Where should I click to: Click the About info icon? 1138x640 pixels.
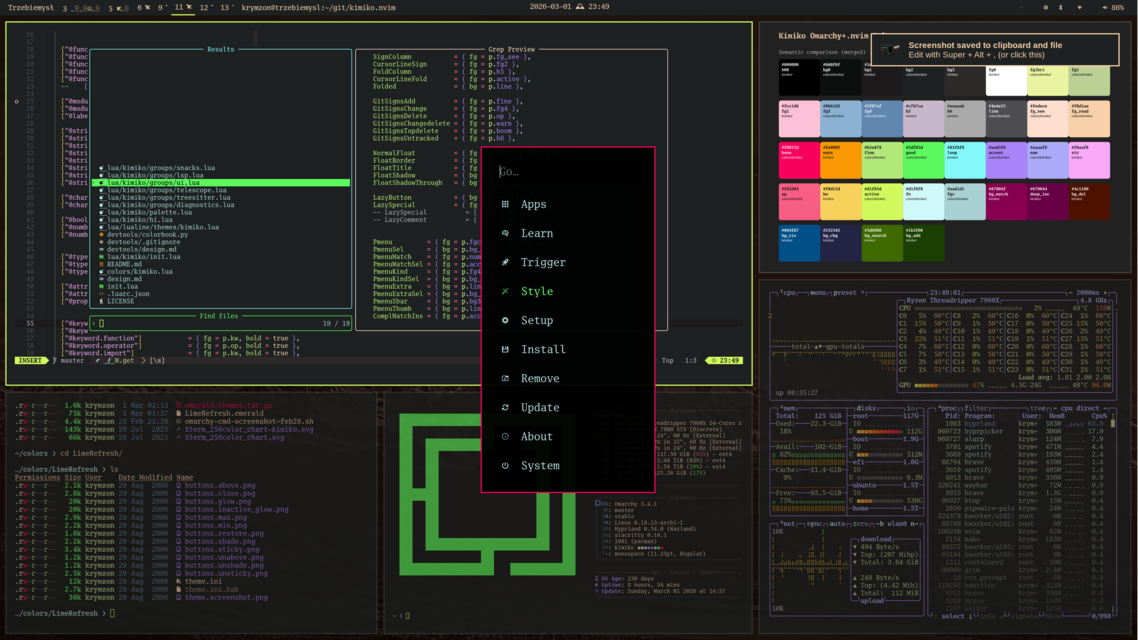(x=505, y=436)
